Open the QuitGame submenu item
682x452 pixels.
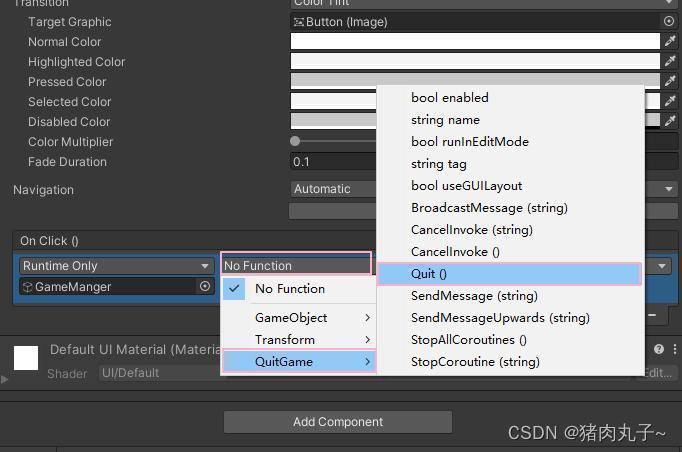coord(299,362)
